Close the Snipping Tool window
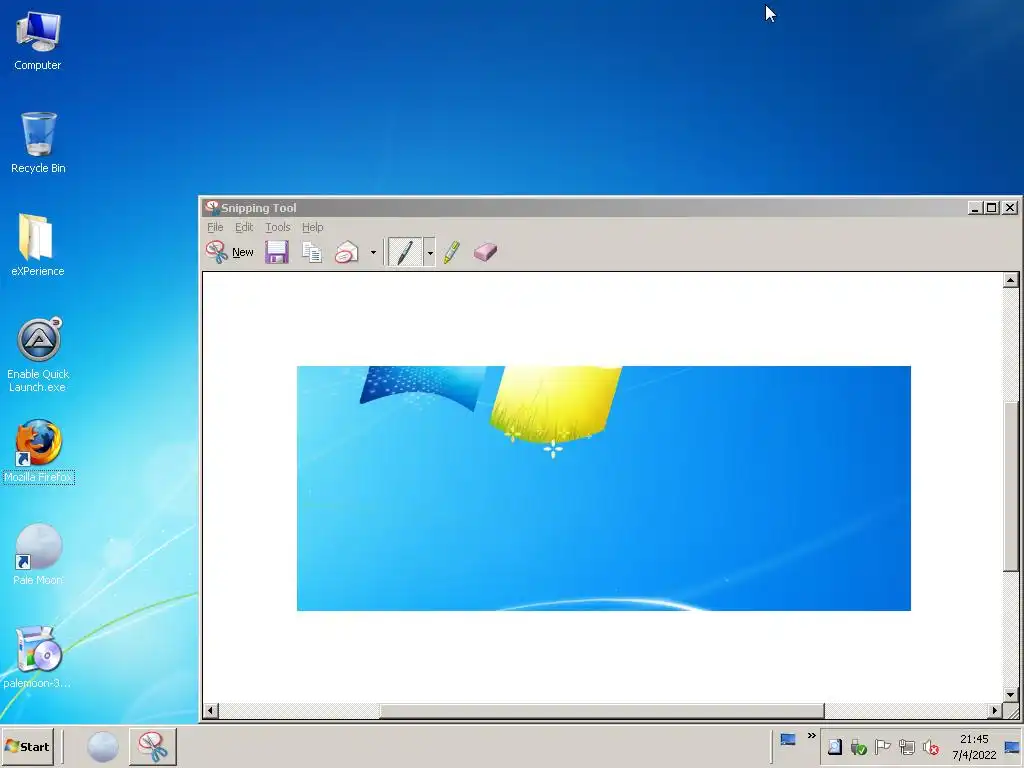 (x=1010, y=208)
